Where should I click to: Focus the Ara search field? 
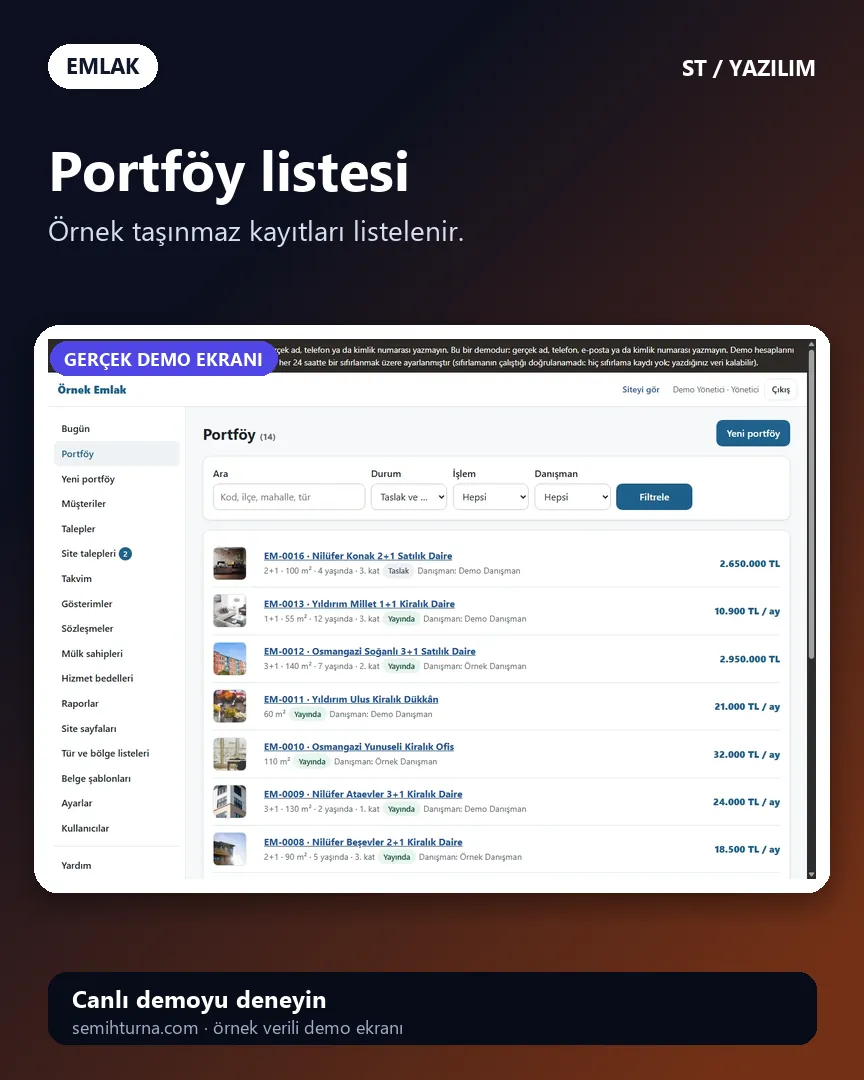point(289,497)
